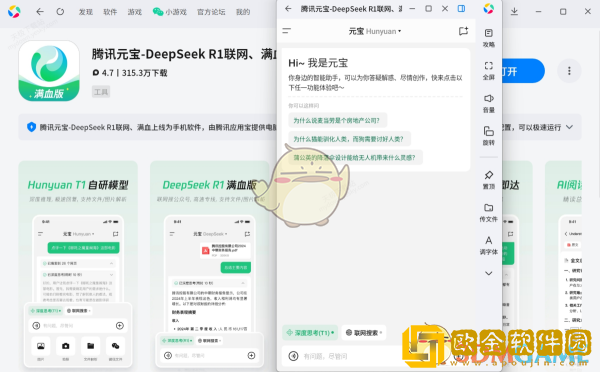This screenshot has width=600, height=372.
Task: Expand the app description info bar chevron
Action: coord(569,127)
